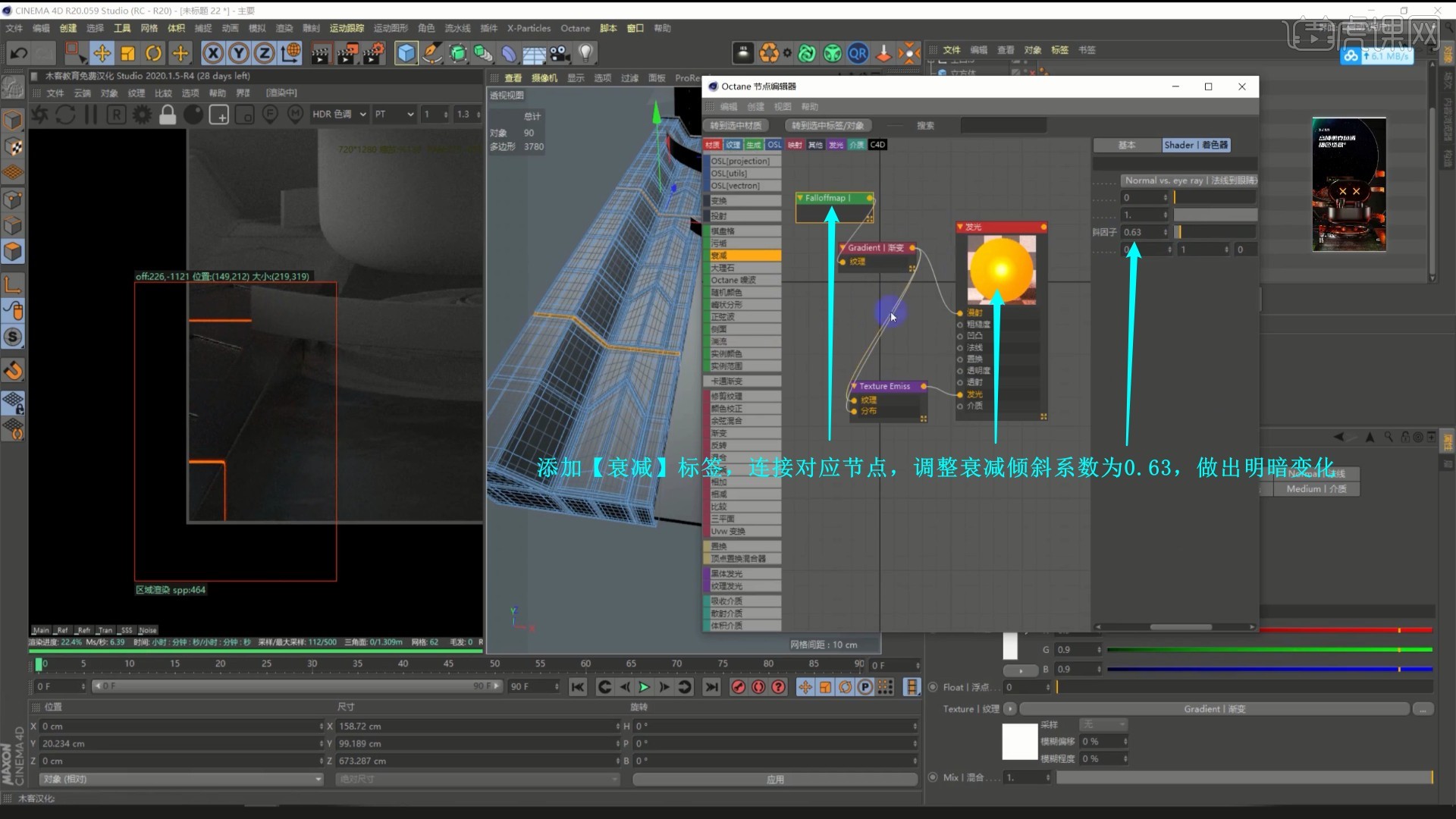Toggle the Mix radio button
The height and width of the screenshot is (819, 1456).
tap(933, 777)
